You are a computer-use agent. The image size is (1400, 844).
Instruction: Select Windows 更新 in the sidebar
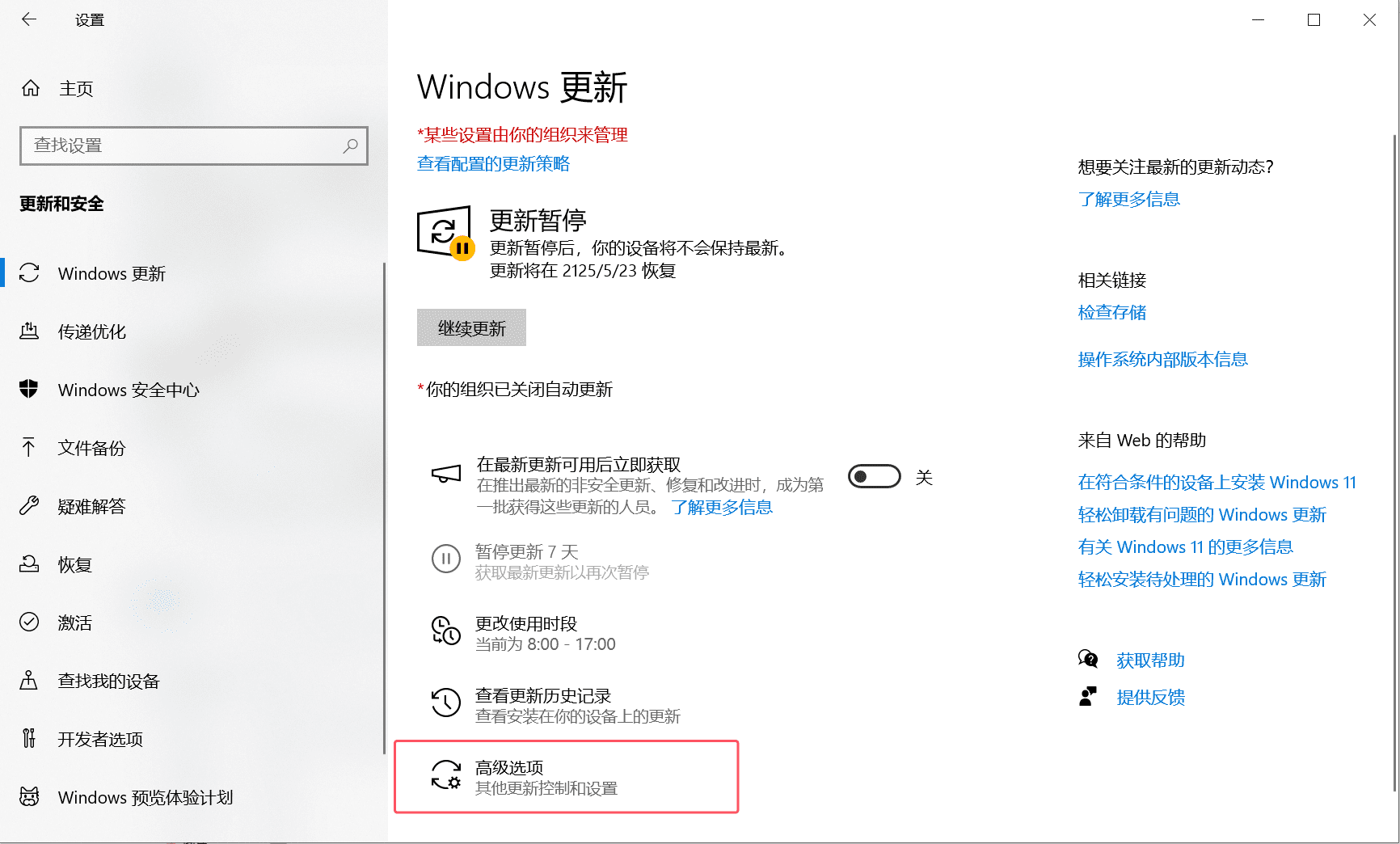(112, 273)
